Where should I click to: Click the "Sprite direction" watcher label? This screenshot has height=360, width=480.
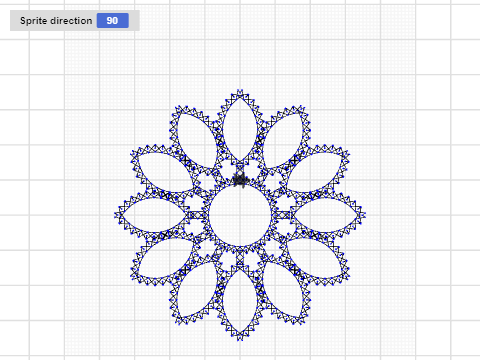pos(56,21)
